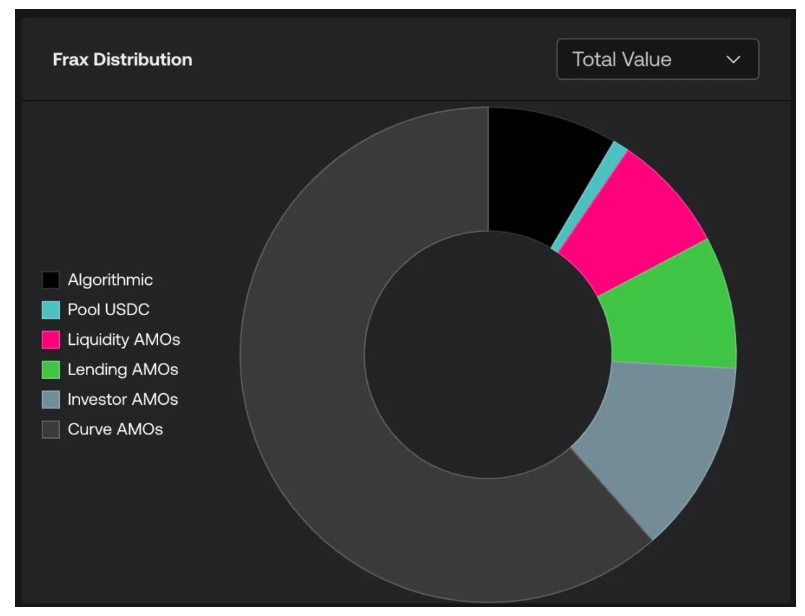Click the dark gray Curve AMOs legend swatch

pos(50,429)
